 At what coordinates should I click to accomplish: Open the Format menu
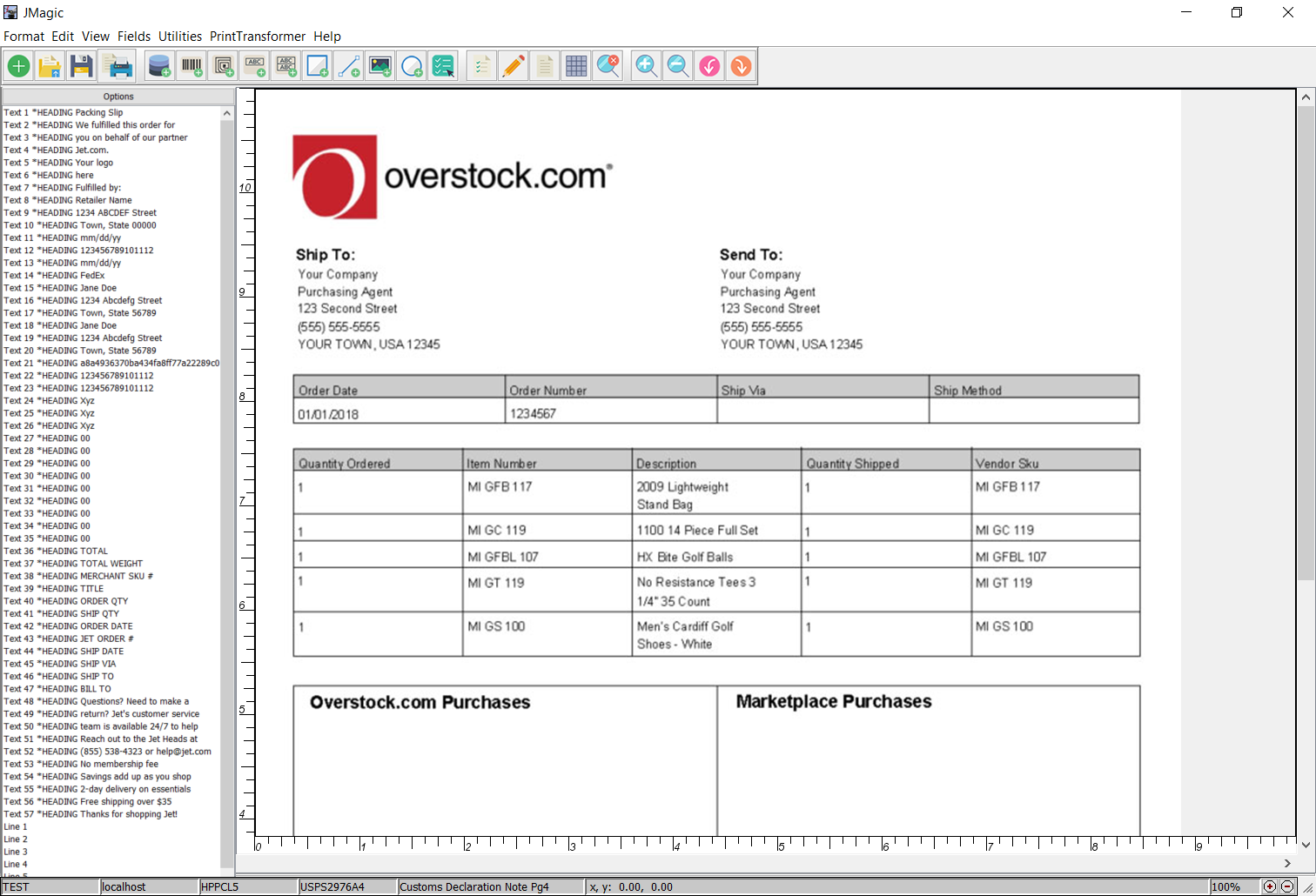tap(23, 37)
